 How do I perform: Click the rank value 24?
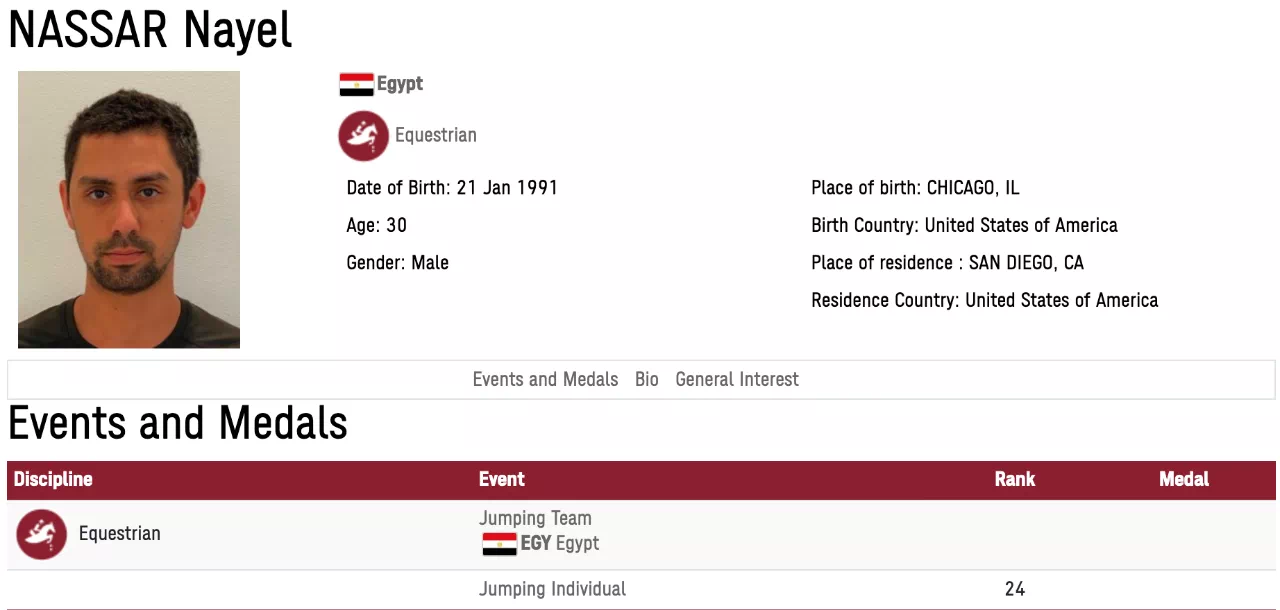point(1015,589)
